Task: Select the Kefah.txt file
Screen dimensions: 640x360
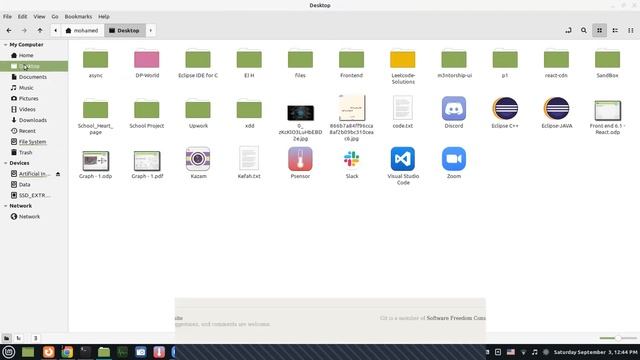Action: coord(249,158)
